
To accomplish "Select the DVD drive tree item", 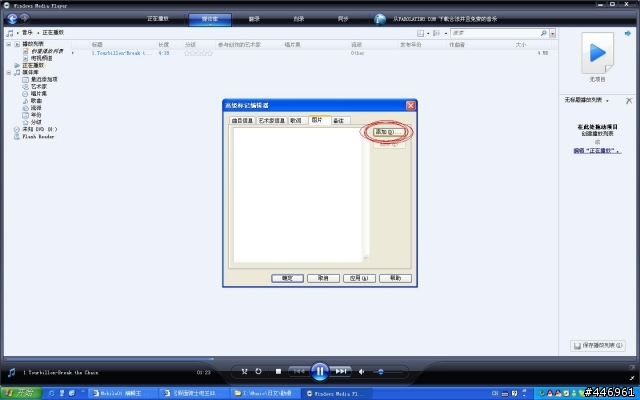I will (40, 129).
